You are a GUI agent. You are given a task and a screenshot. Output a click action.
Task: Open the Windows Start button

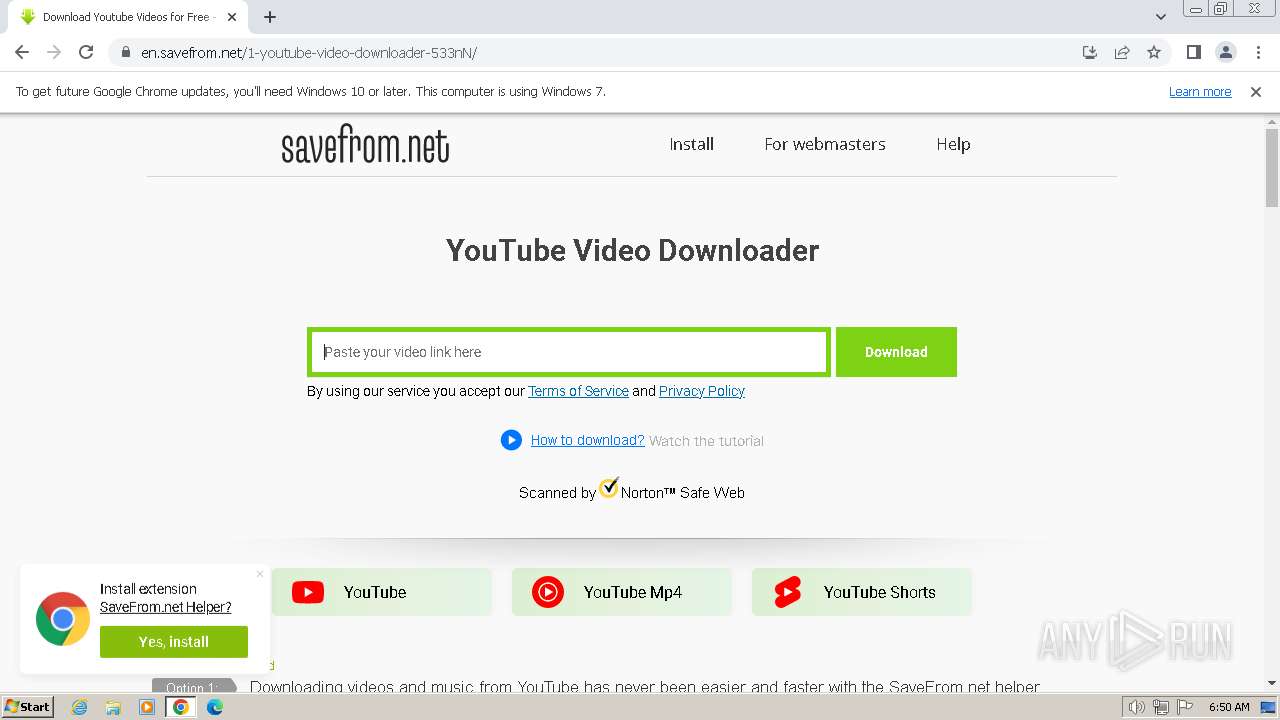click(28, 707)
